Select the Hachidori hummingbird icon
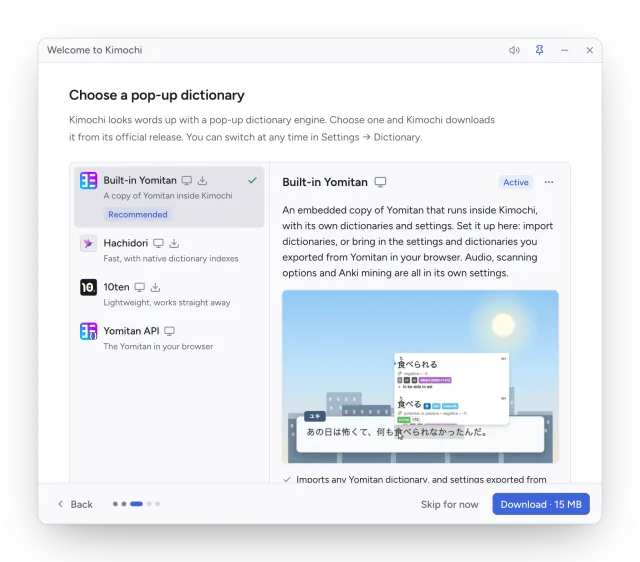Viewport: 640px width, 562px height. click(88, 243)
